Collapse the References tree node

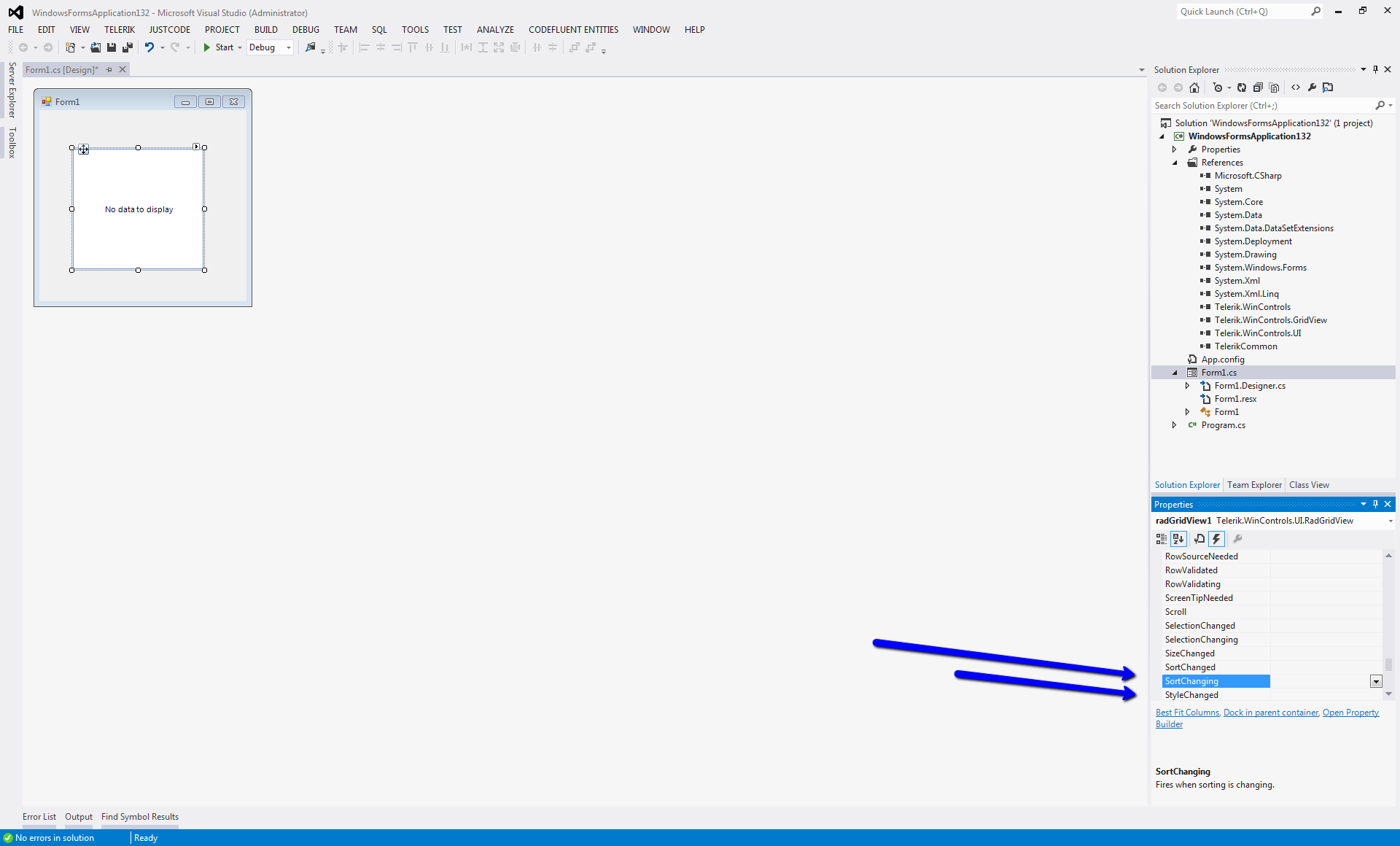pyautogui.click(x=1175, y=163)
